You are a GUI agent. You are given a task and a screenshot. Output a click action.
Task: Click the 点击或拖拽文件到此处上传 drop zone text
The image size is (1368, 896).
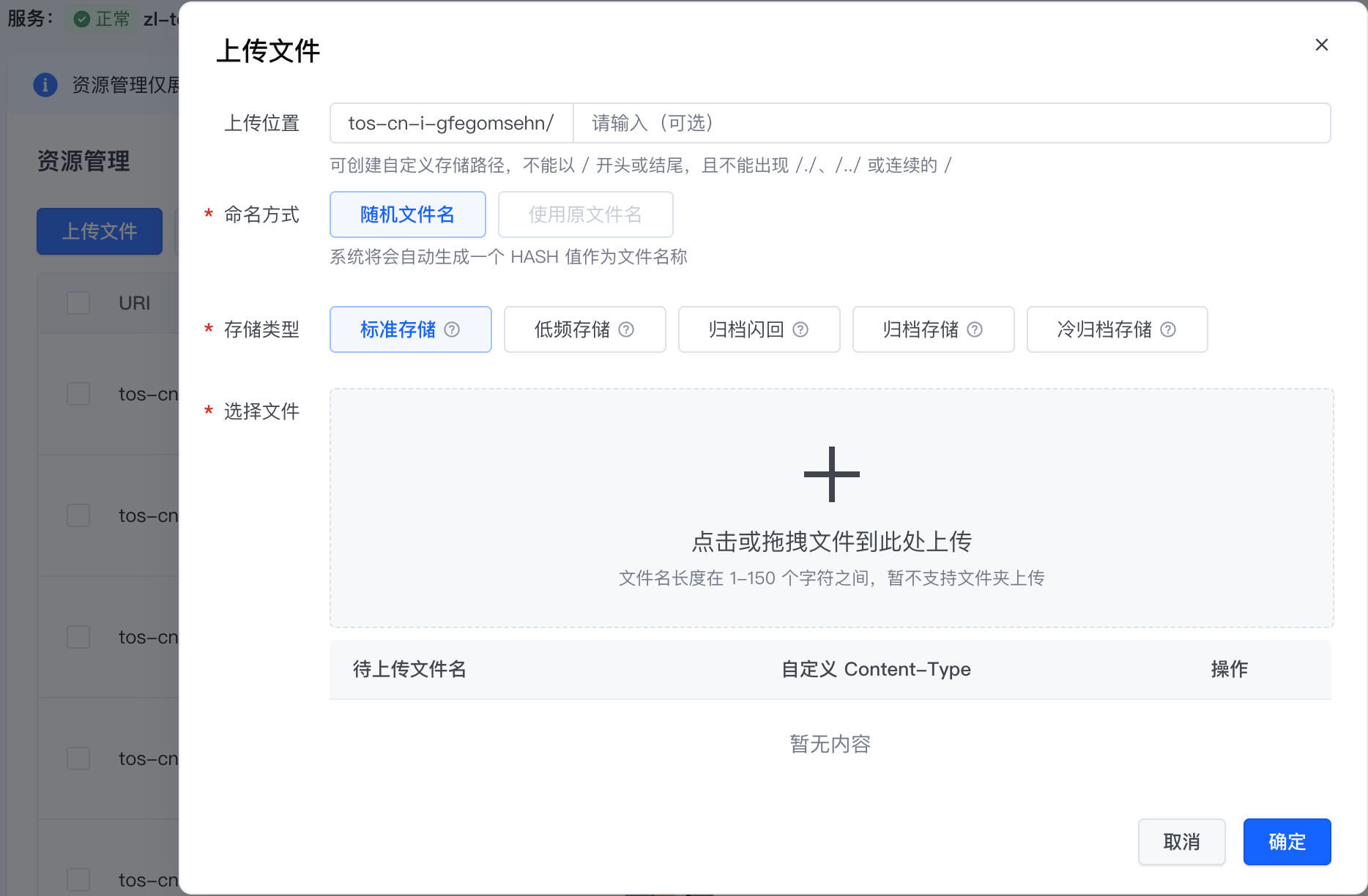coord(831,542)
